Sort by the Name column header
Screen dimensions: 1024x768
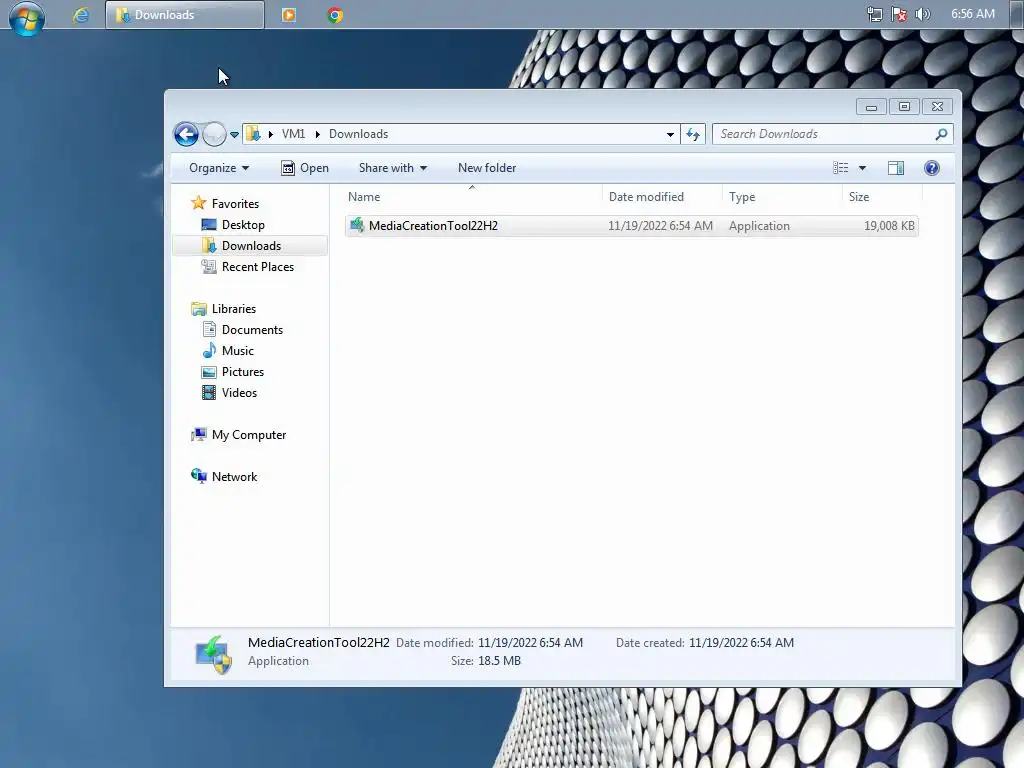[472, 197]
